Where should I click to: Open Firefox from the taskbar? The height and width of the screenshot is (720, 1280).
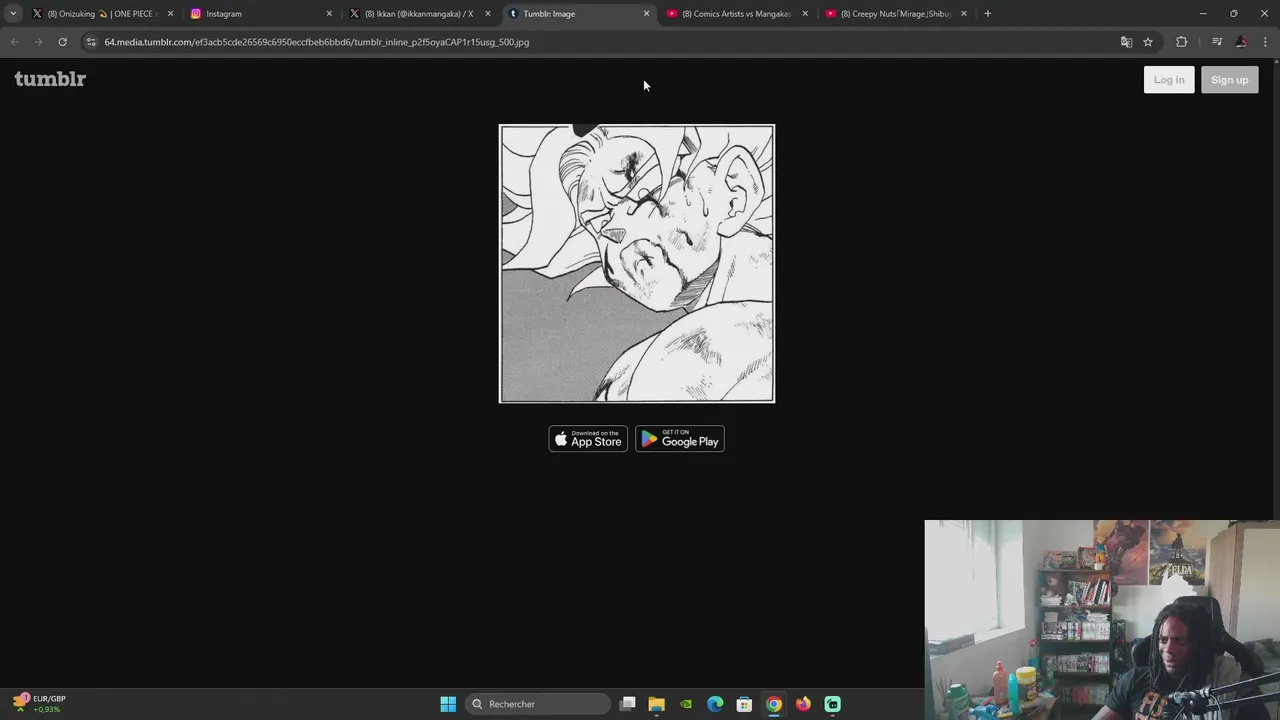pos(803,704)
